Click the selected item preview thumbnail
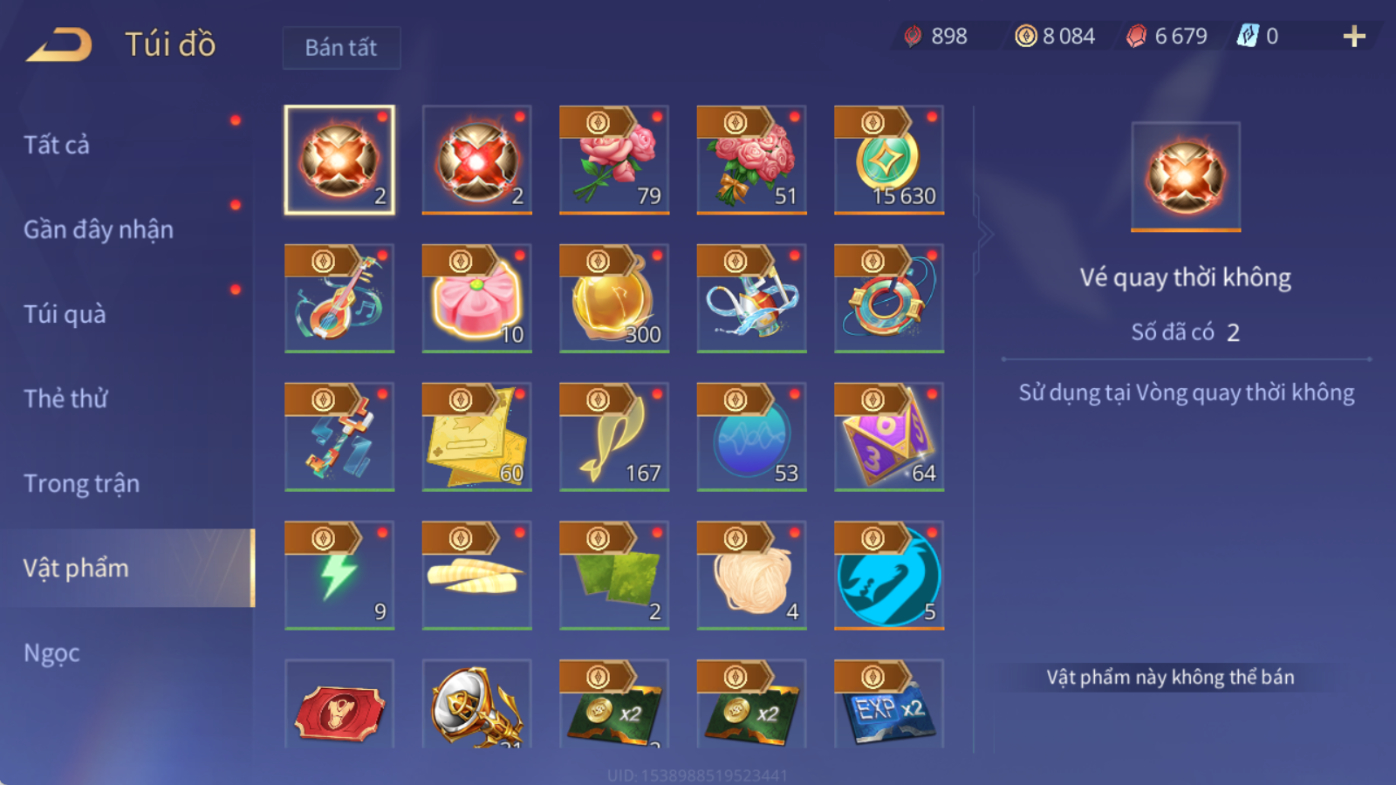1396x785 pixels. pos(1186,177)
